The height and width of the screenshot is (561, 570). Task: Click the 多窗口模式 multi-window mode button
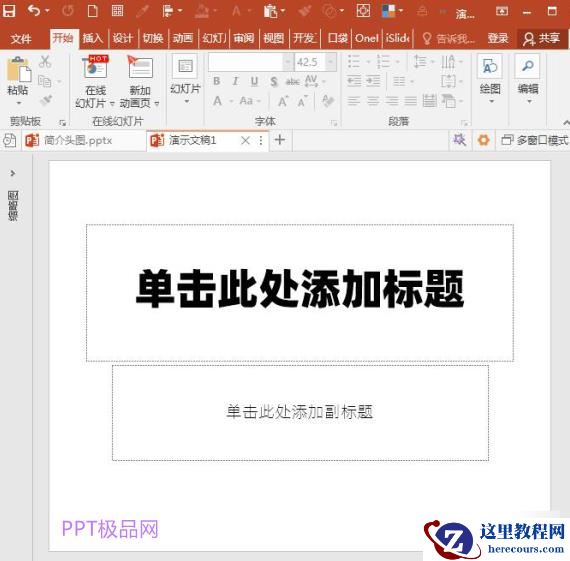pyautogui.click(x=535, y=140)
